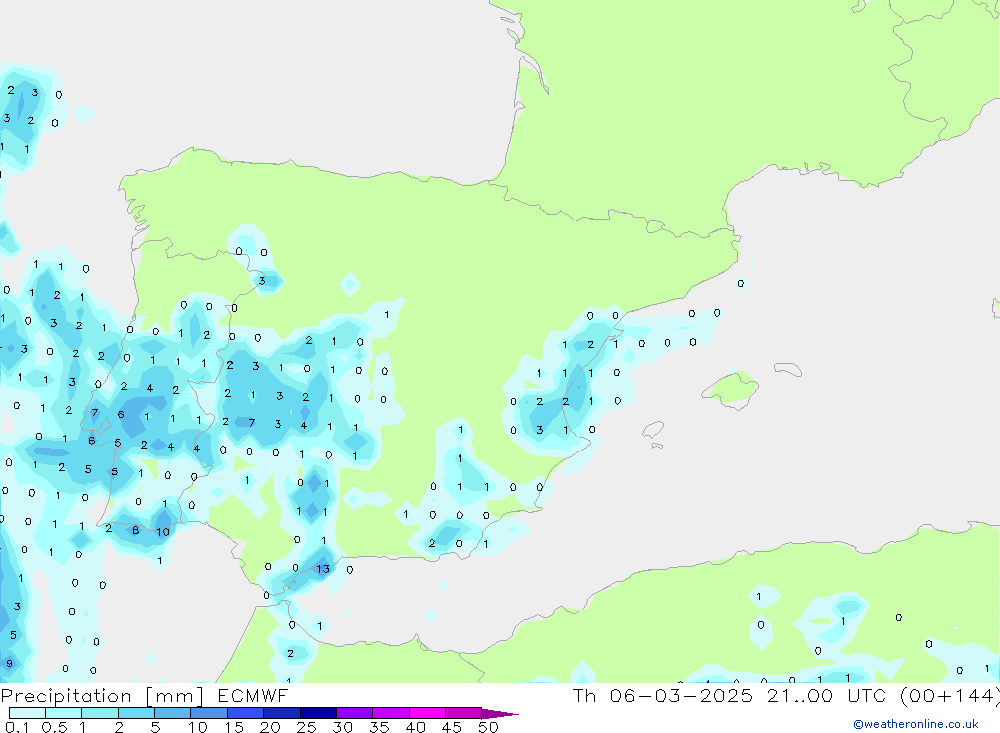Click the 45–50 mm legend color swatch
The image size is (1000, 733).
coord(464,713)
